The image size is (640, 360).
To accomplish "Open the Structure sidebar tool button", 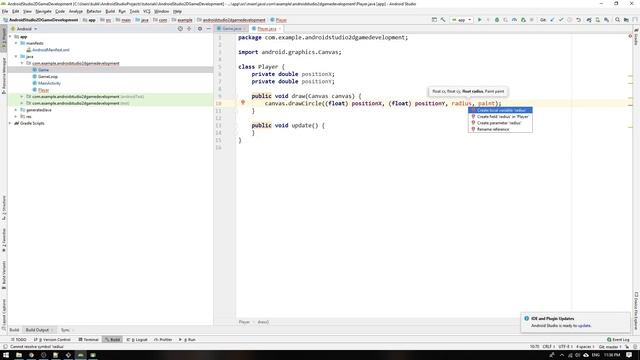I will (x=4, y=209).
